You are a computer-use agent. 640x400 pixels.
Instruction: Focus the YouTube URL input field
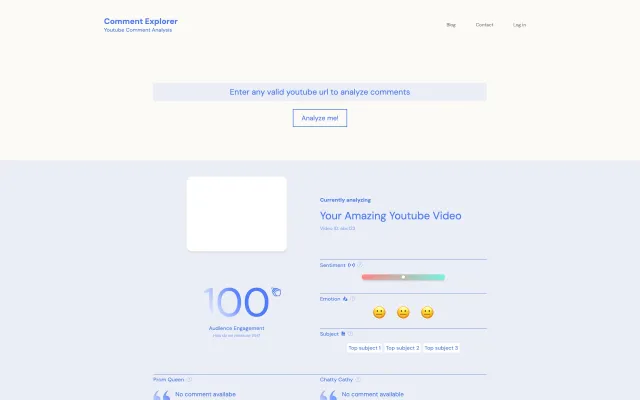pos(320,92)
